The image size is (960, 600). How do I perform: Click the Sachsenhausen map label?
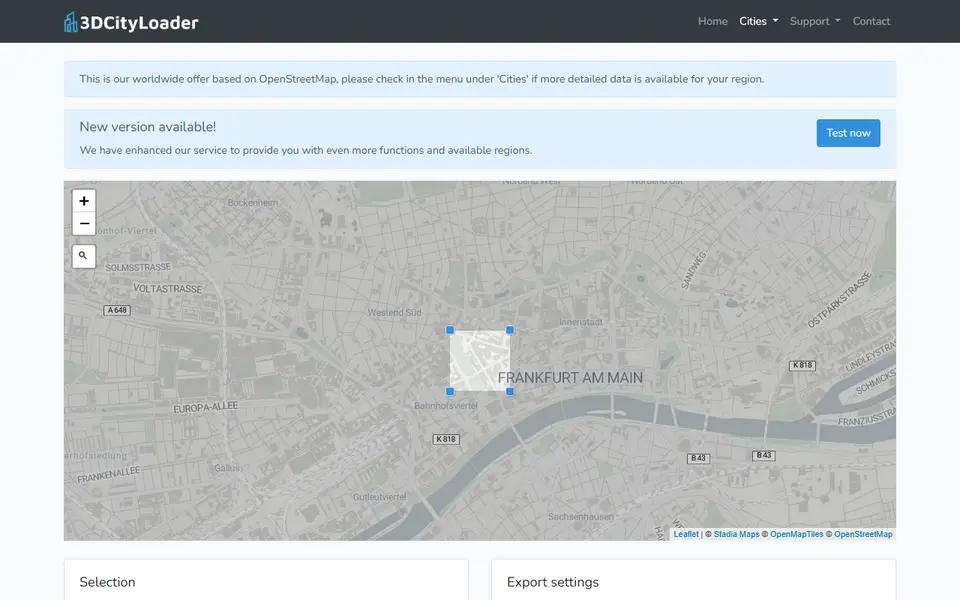point(580,517)
